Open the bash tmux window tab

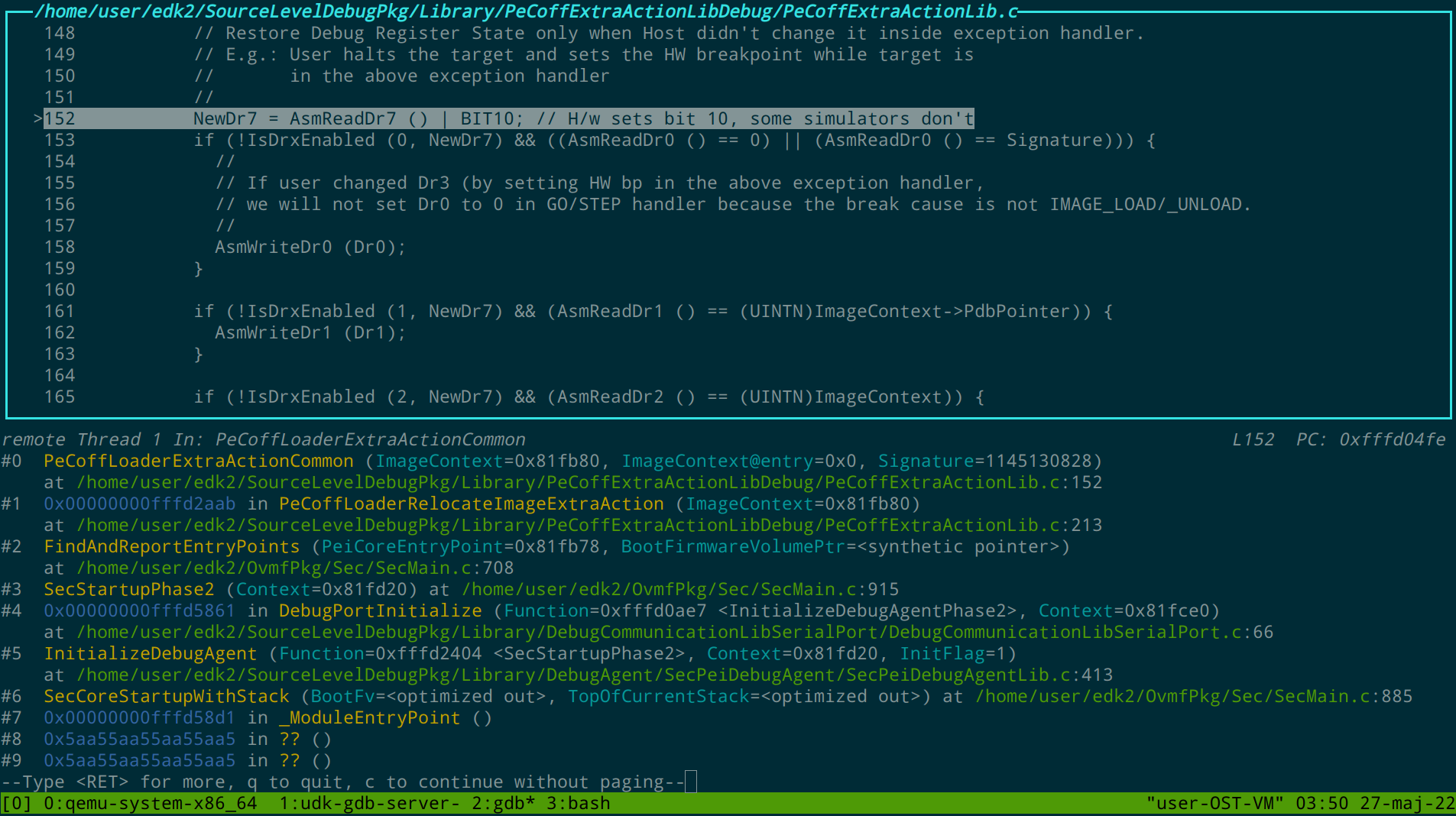[x=578, y=804]
